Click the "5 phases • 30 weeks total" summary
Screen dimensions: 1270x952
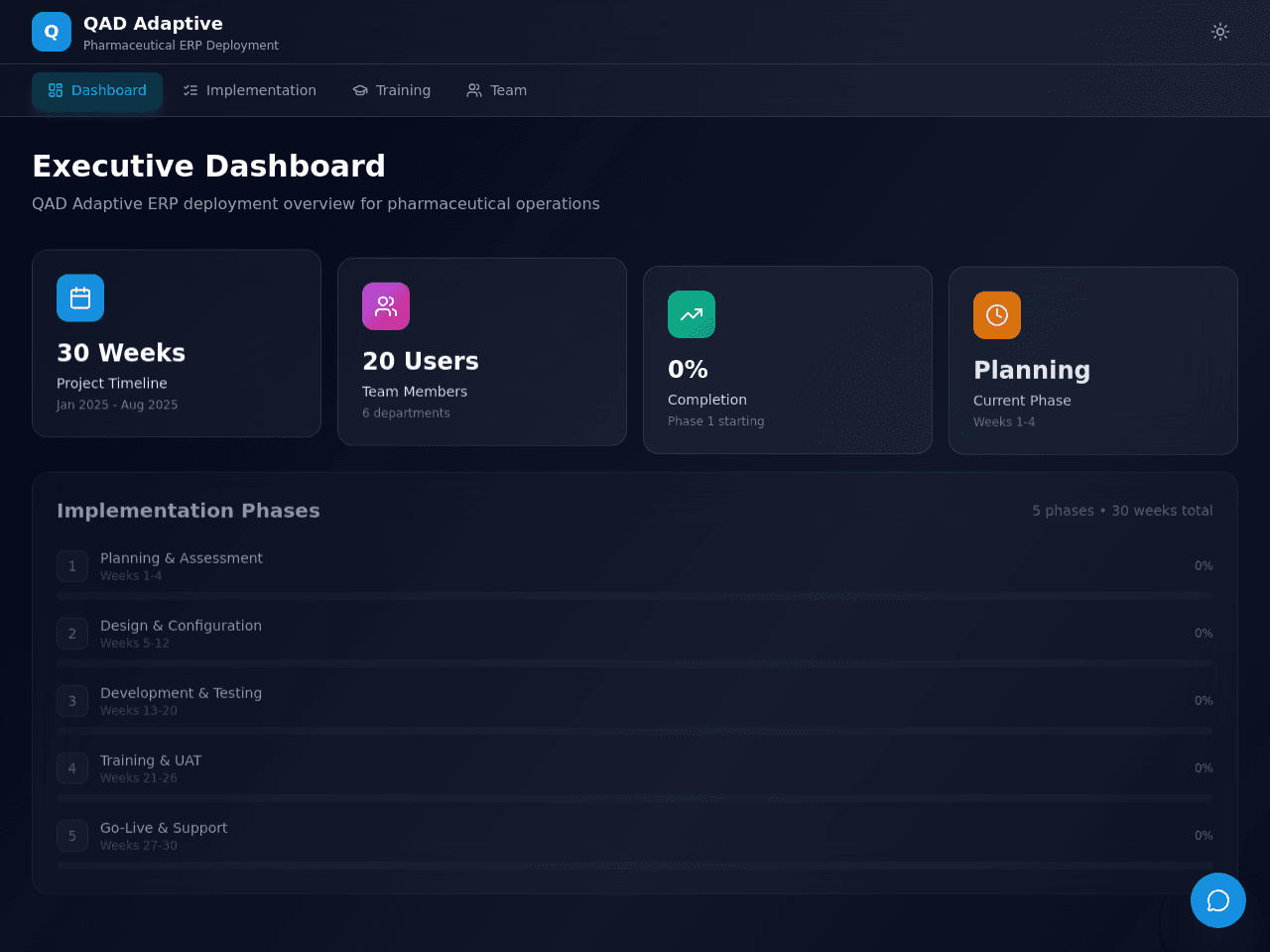coord(1122,511)
